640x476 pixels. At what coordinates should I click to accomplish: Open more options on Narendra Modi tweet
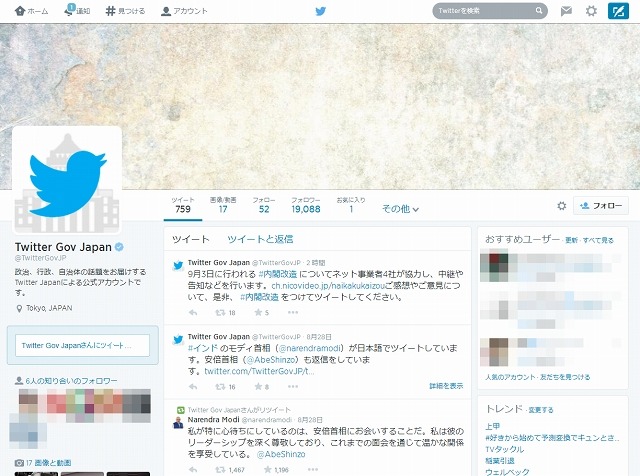tap(313, 469)
